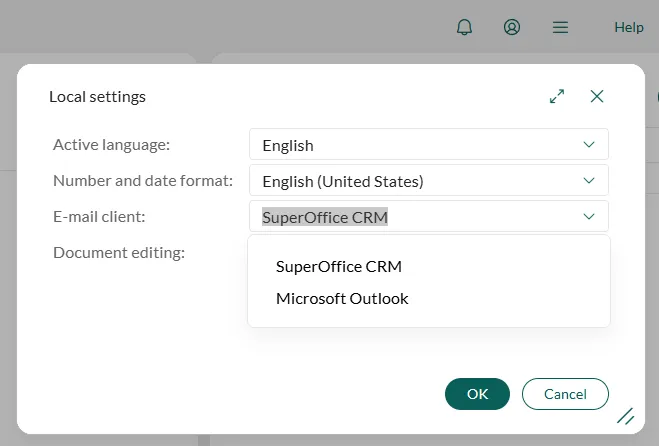Expand the Active language dropdown chevron
Screen dimensions: 659x446
pos(589,145)
